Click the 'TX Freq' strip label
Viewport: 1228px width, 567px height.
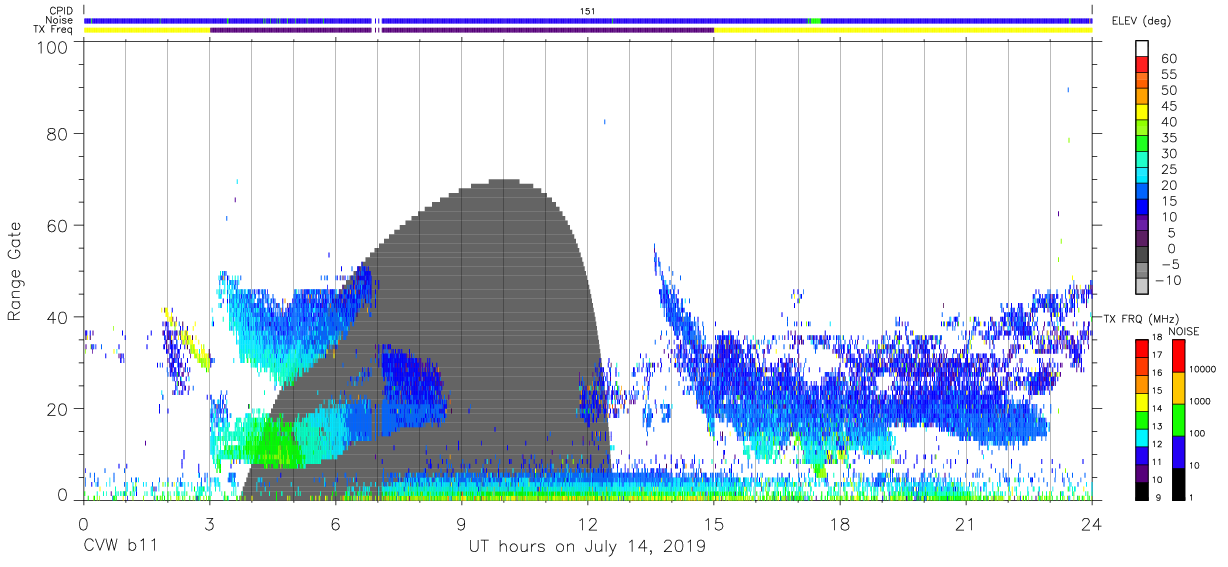54,30
